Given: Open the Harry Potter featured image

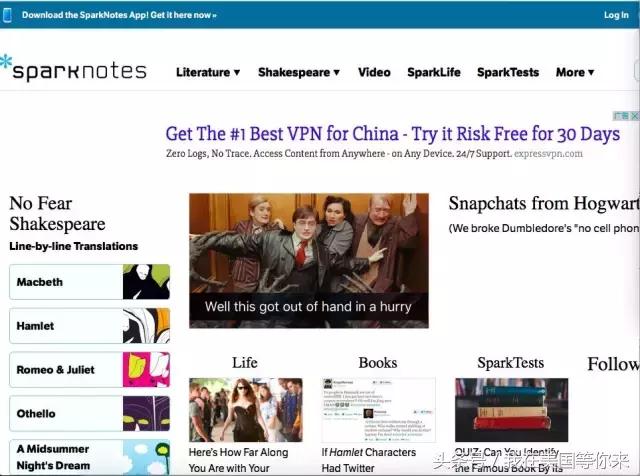Looking at the screenshot, I should point(309,260).
